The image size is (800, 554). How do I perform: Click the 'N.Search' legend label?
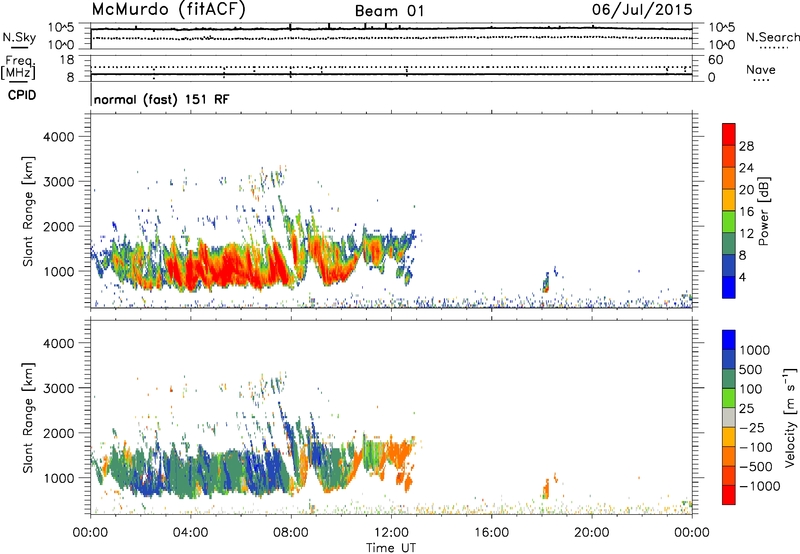point(773,37)
